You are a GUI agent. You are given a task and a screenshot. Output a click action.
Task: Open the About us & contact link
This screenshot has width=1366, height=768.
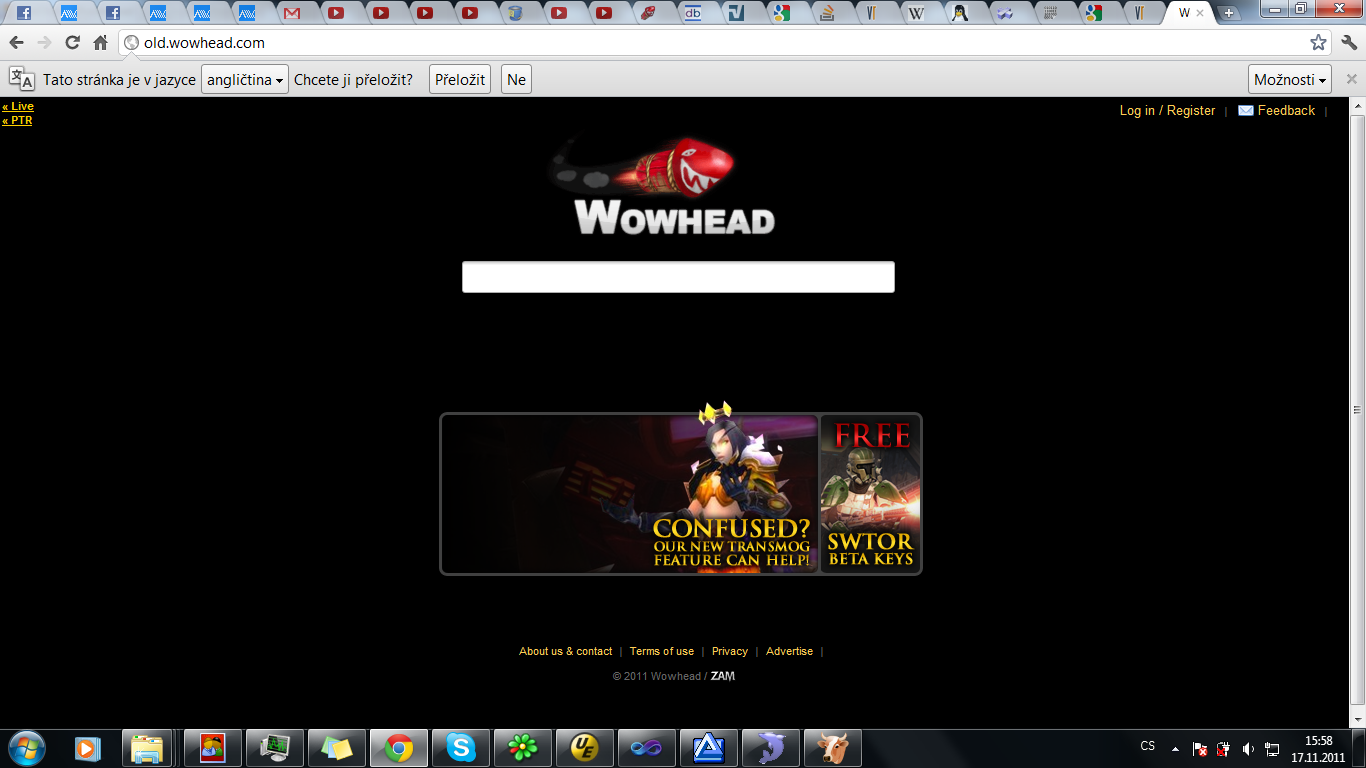pyautogui.click(x=565, y=651)
